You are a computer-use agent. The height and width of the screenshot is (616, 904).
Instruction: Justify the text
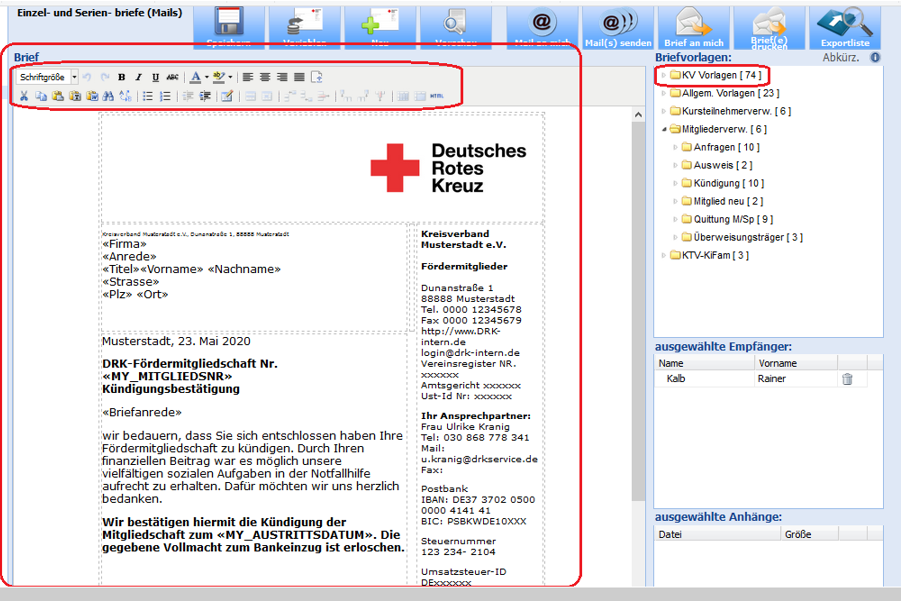[299, 77]
